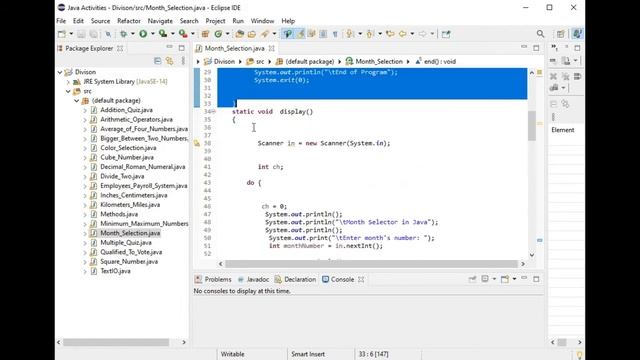Toggle Word Wrap toolbar icon
This screenshot has width=640, height=360.
(312, 34)
